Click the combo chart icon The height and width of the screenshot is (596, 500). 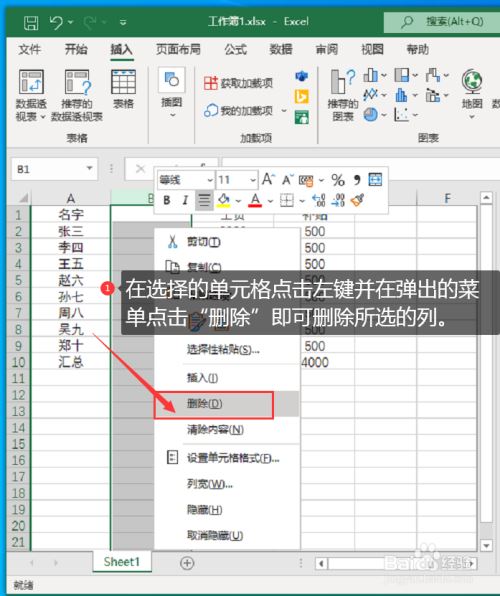433,95
